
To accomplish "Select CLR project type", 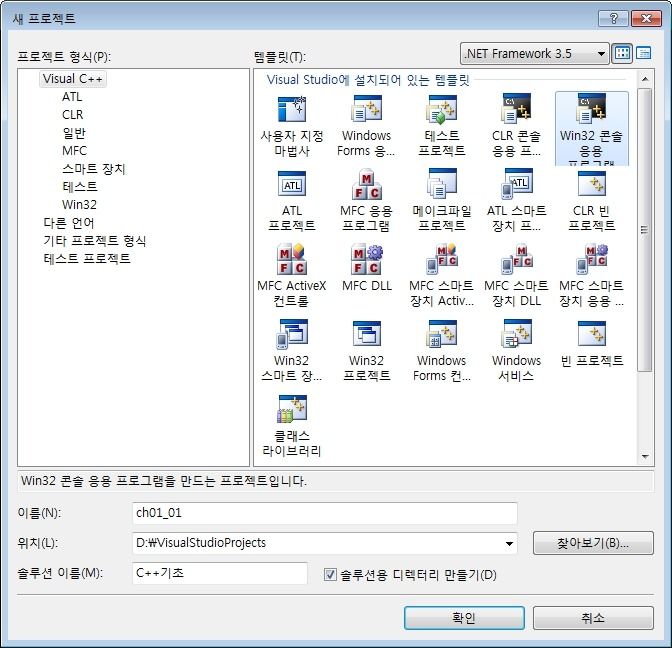I will pyautogui.click(x=72, y=115).
